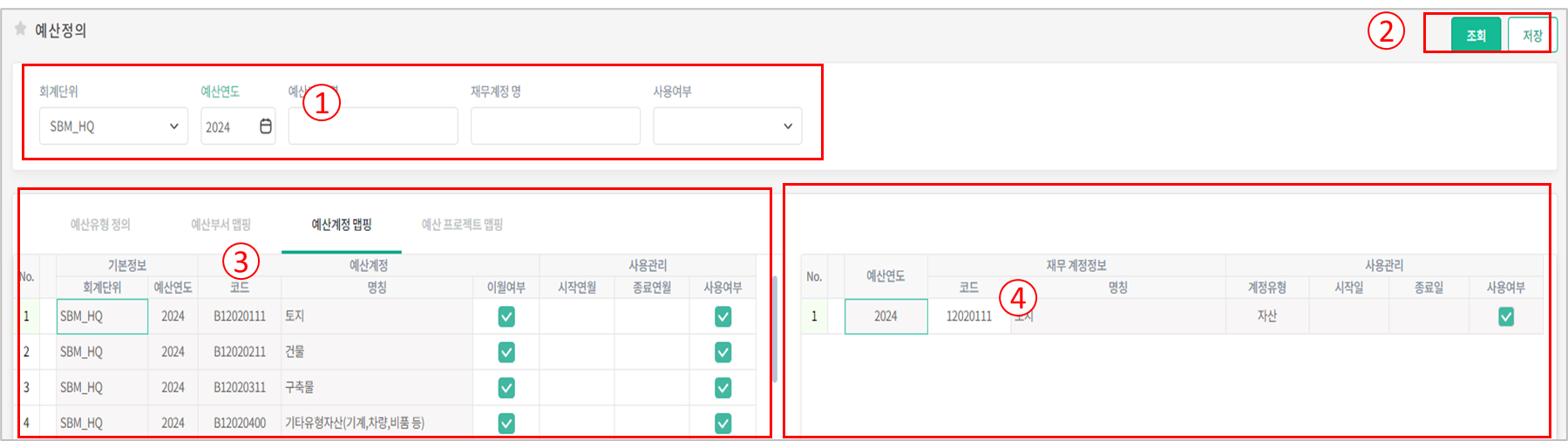Click the 조회 search button
This screenshot has width=1568, height=441.
[x=1475, y=36]
